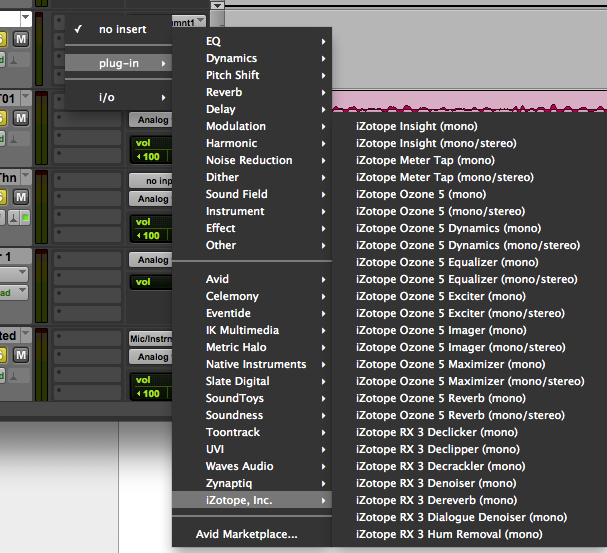Click the scroll-up arrow above the track list
607x553 pixels.
(x=218, y=5)
